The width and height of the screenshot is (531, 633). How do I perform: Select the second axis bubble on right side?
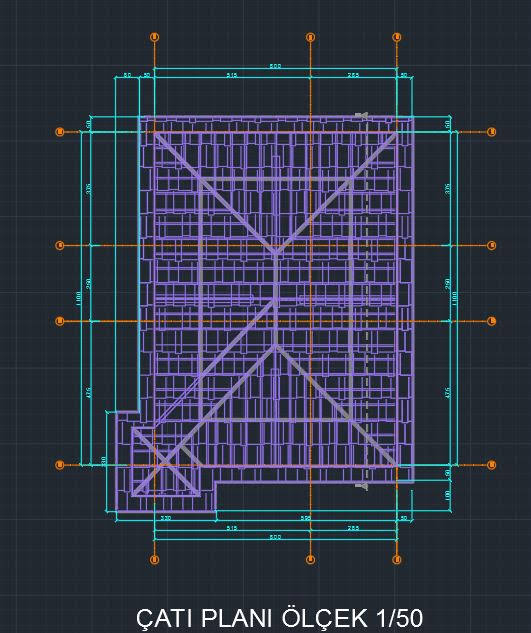coord(491,245)
